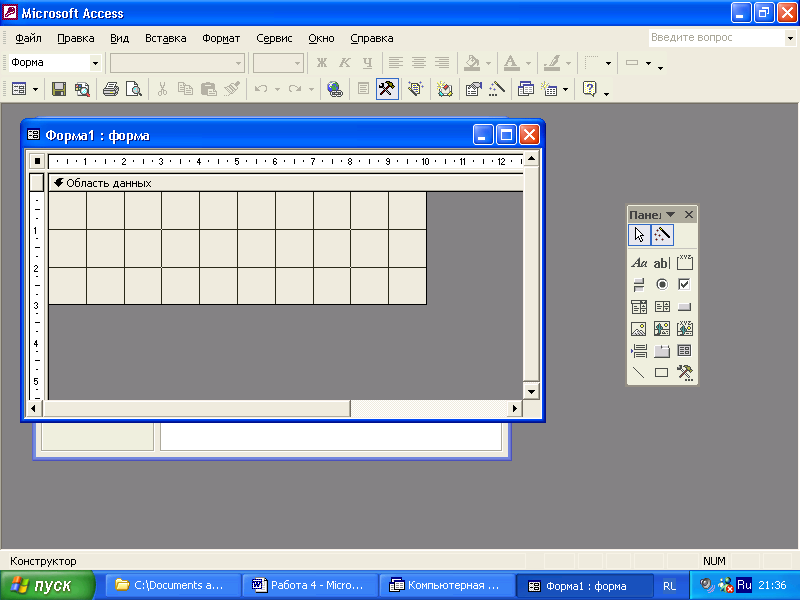The height and width of the screenshot is (600, 800).
Task: Click the Cut scissors icon
Action: point(162,89)
